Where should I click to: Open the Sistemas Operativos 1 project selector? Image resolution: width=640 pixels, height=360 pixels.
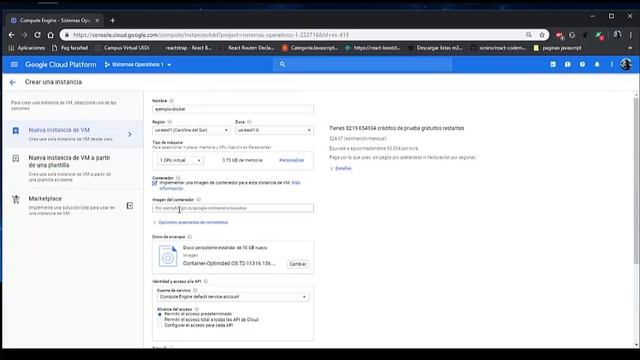click(x=138, y=64)
